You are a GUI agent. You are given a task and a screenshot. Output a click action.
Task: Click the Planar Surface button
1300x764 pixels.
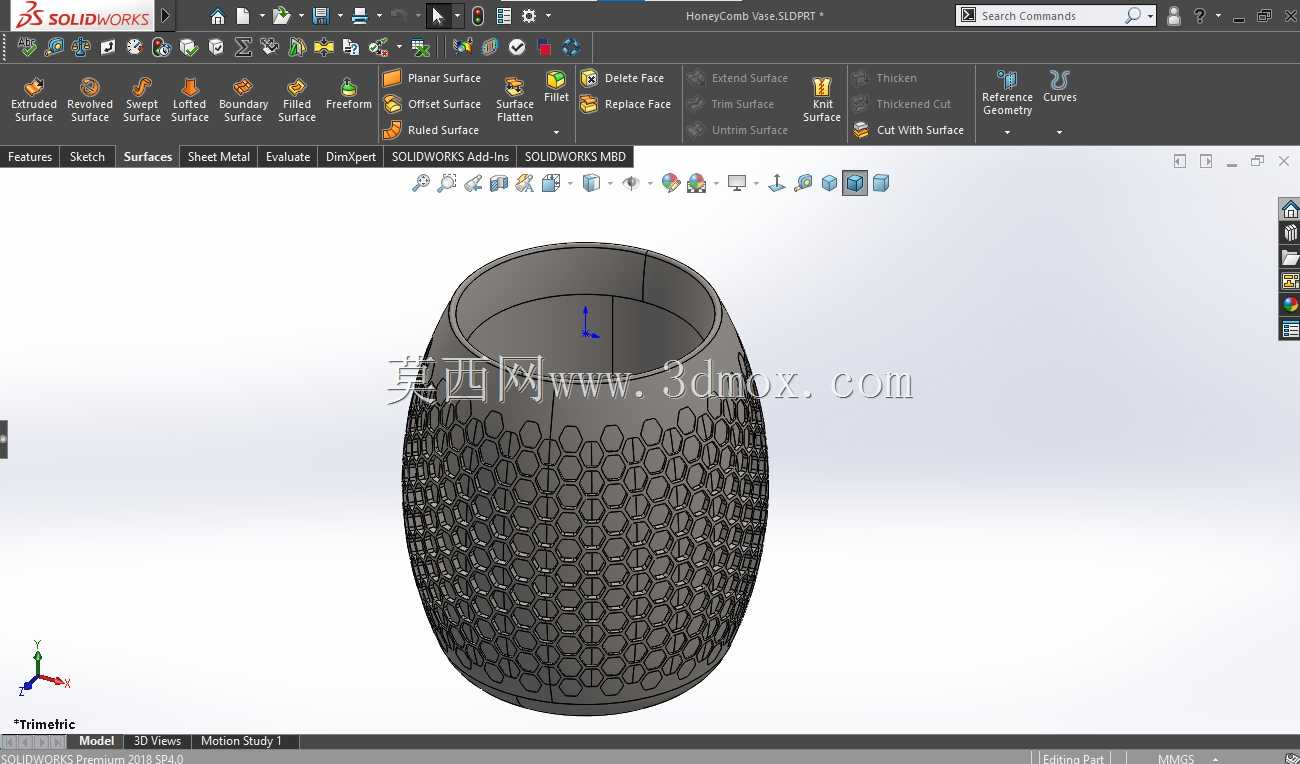[x=432, y=78]
